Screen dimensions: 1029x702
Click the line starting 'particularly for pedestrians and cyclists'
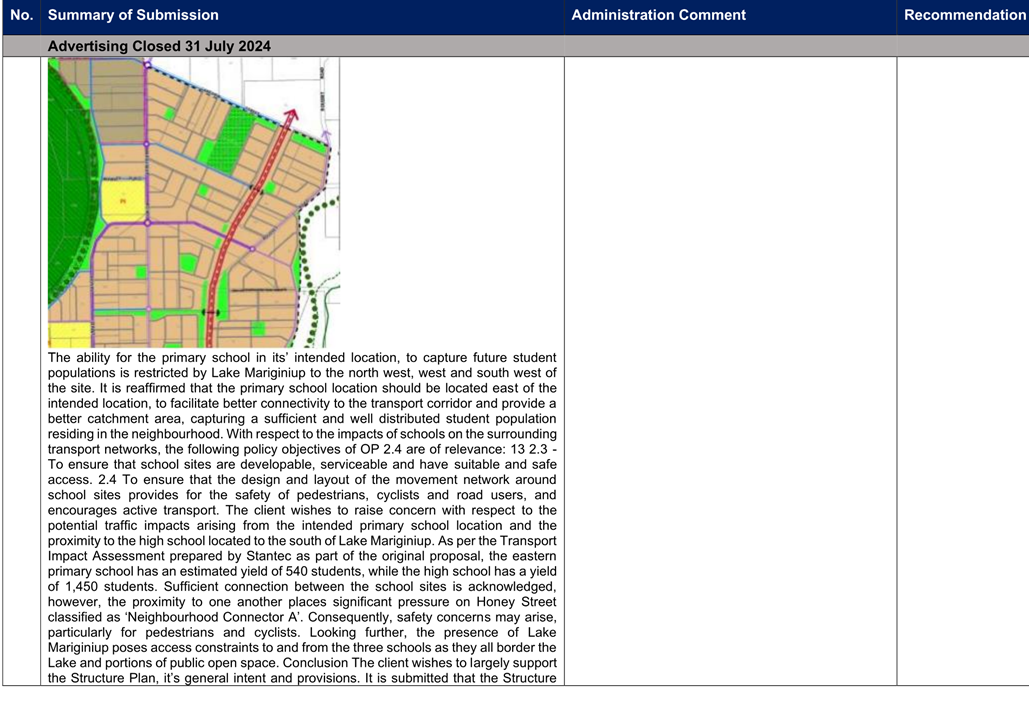tap(302, 632)
